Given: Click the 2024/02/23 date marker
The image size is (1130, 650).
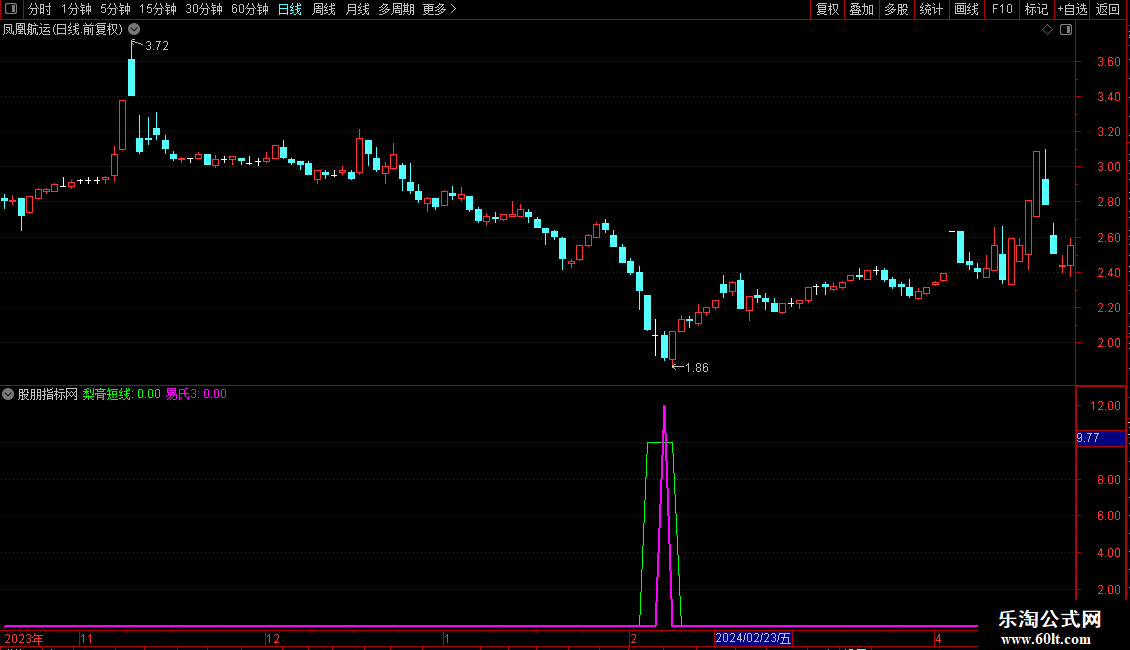Looking at the screenshot, I should tap(753, 638).
